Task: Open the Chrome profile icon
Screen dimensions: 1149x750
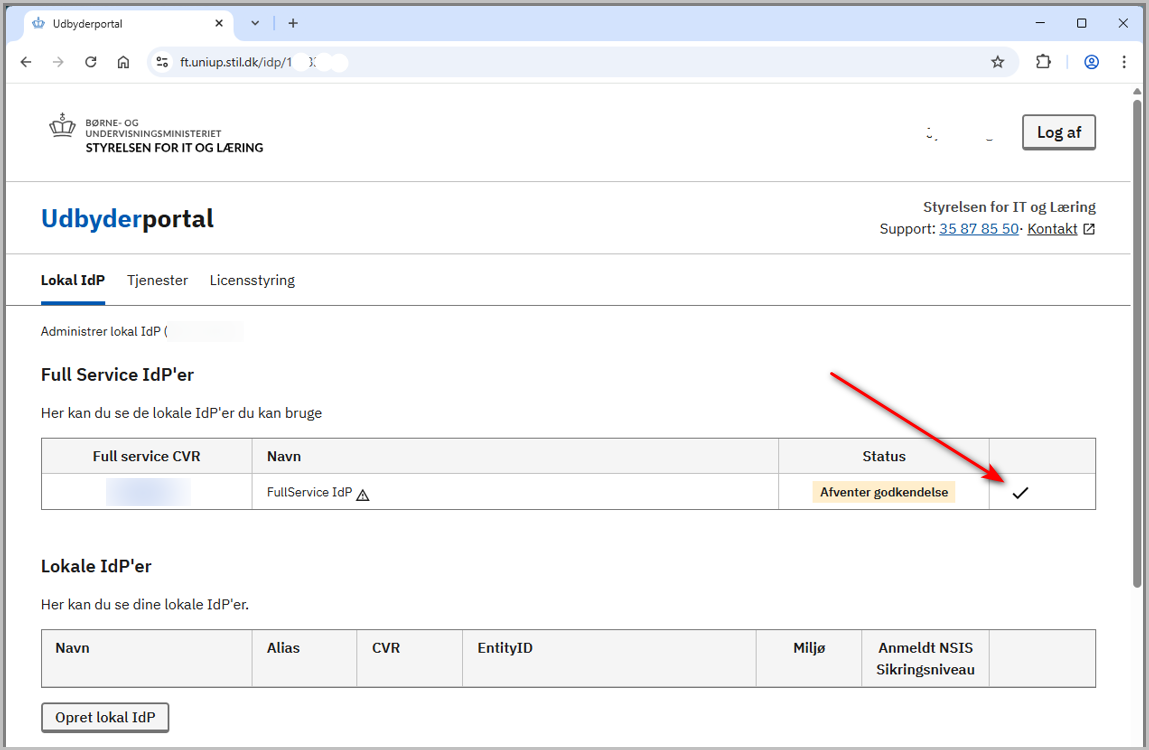Action: click(x=1091, y=62)
